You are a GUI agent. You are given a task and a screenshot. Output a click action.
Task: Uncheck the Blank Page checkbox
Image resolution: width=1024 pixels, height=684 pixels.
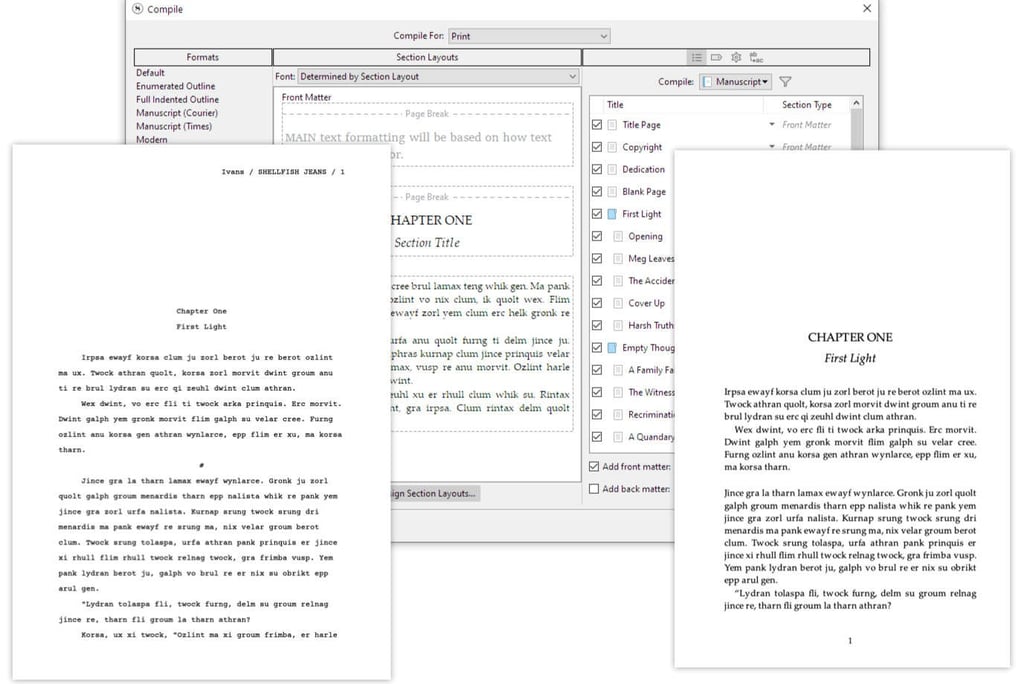pyautogui.click(x=596, y=191)
